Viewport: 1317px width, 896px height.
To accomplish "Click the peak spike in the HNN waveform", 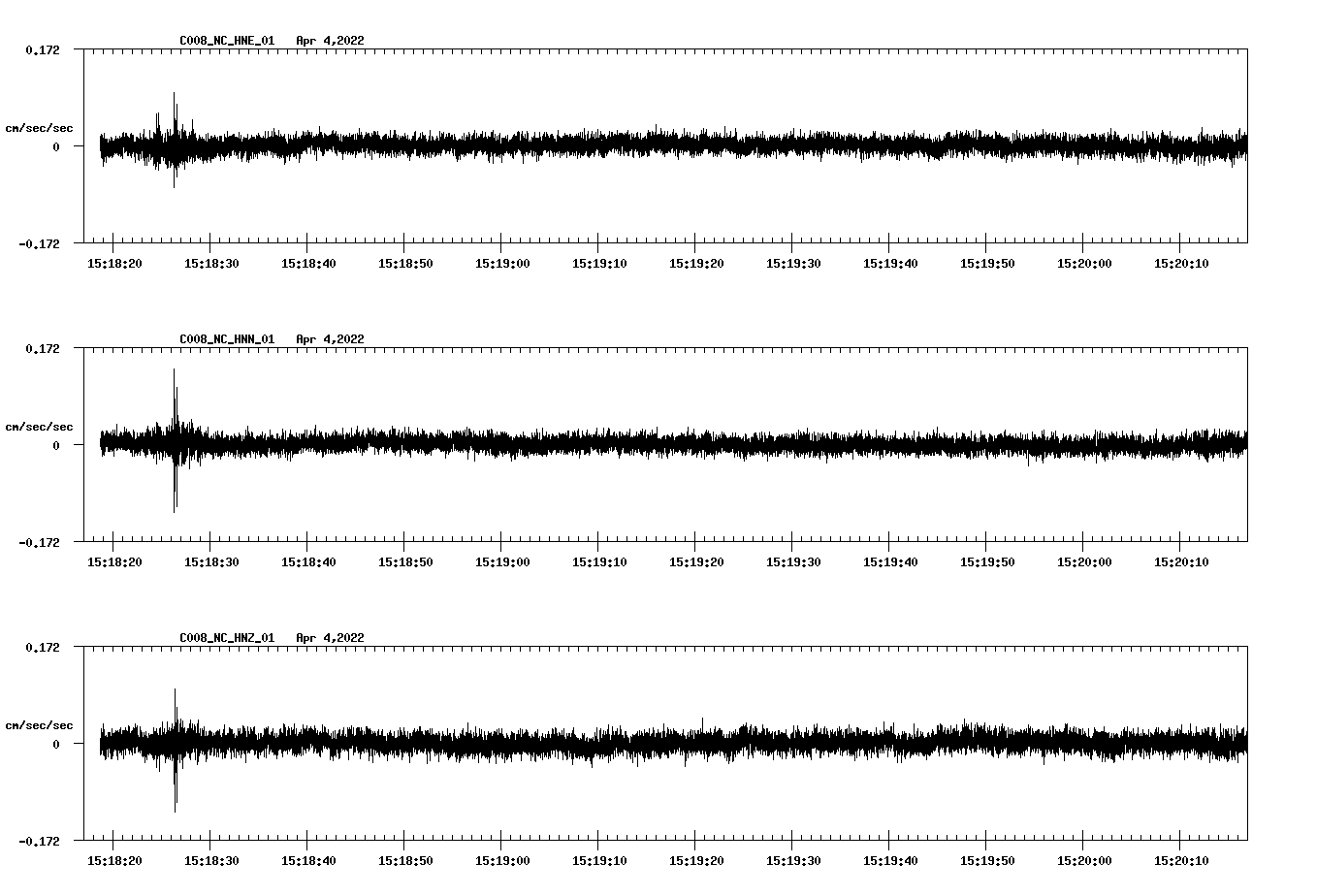I will click(175, 440).
